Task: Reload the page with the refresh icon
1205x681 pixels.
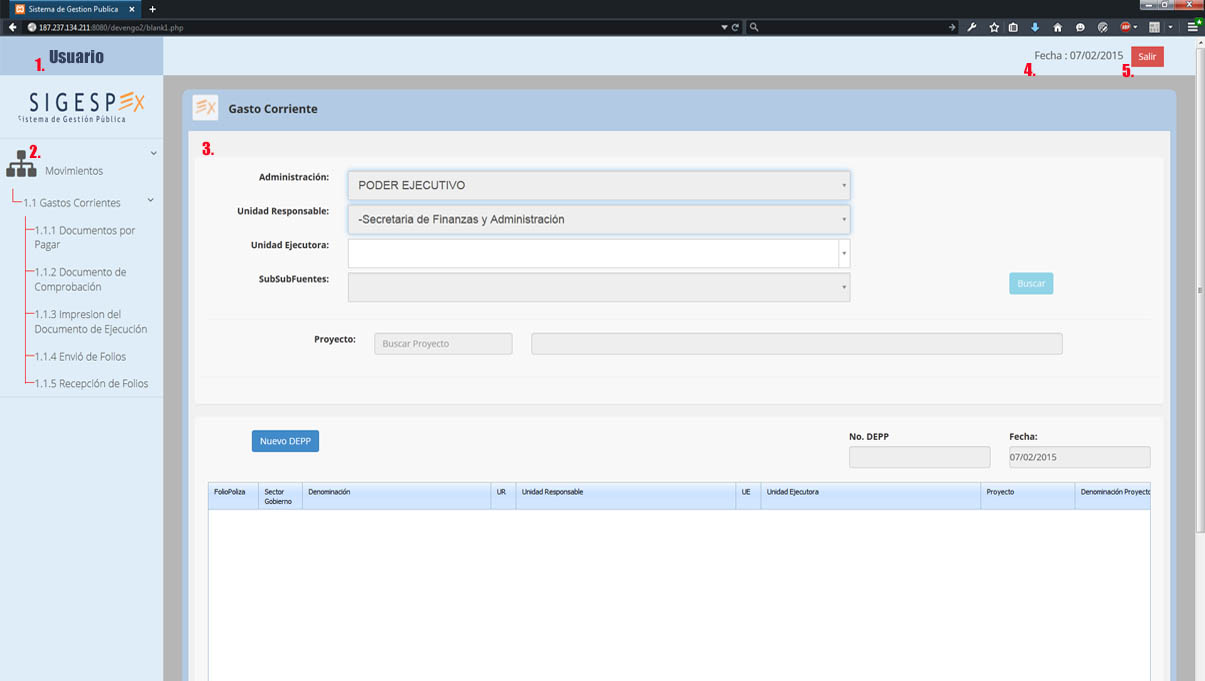Action: [x=735, y=27]
